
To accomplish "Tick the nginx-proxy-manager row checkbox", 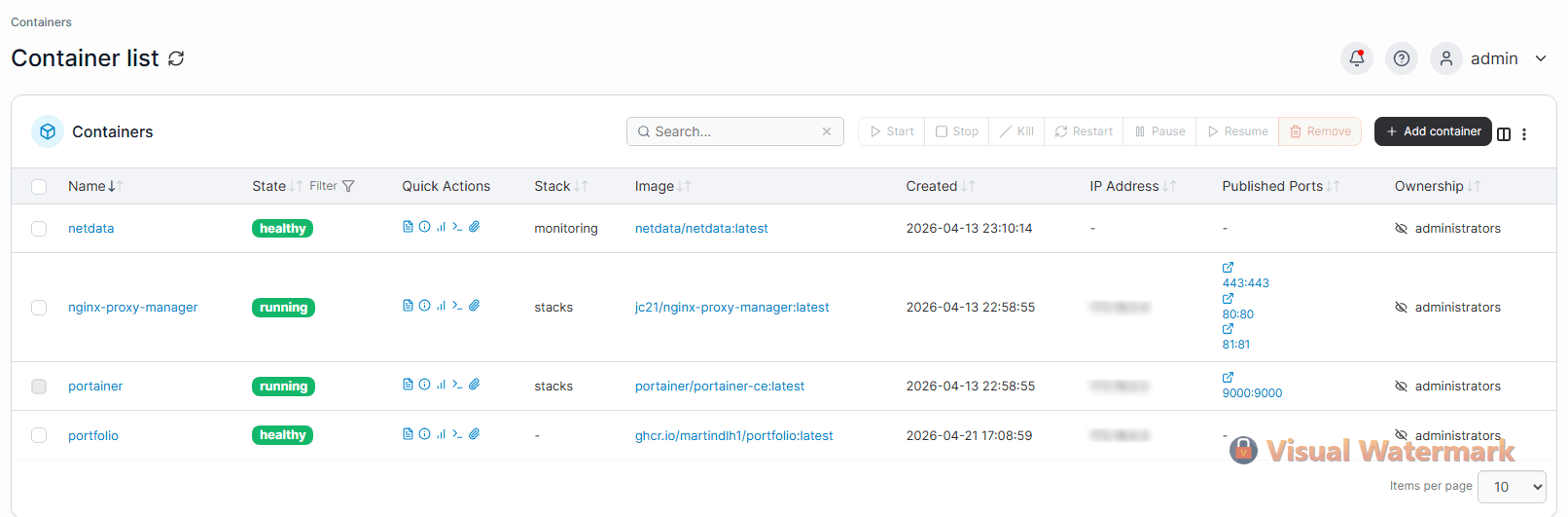I will tap(39, 308).
